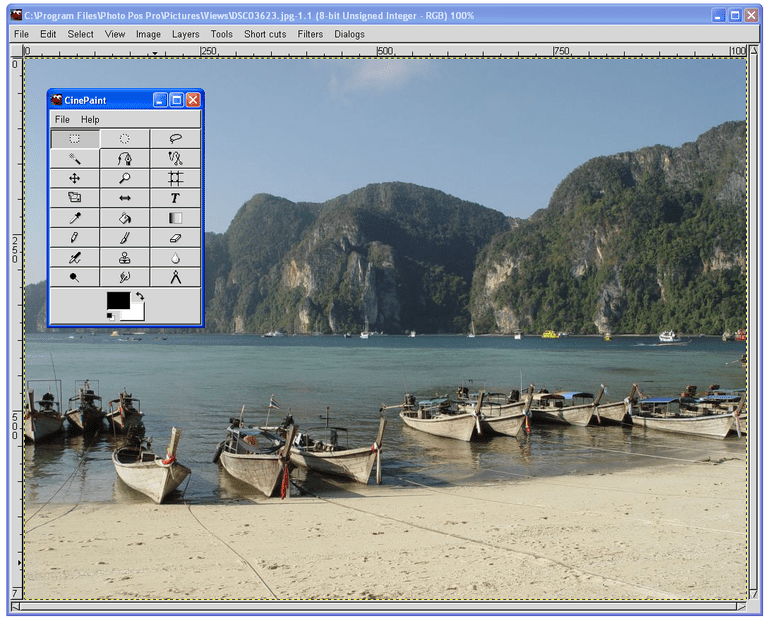Select the Rectangular selection tool
Viewport: 768px width, 621px height.
click(x=75, y=139)
